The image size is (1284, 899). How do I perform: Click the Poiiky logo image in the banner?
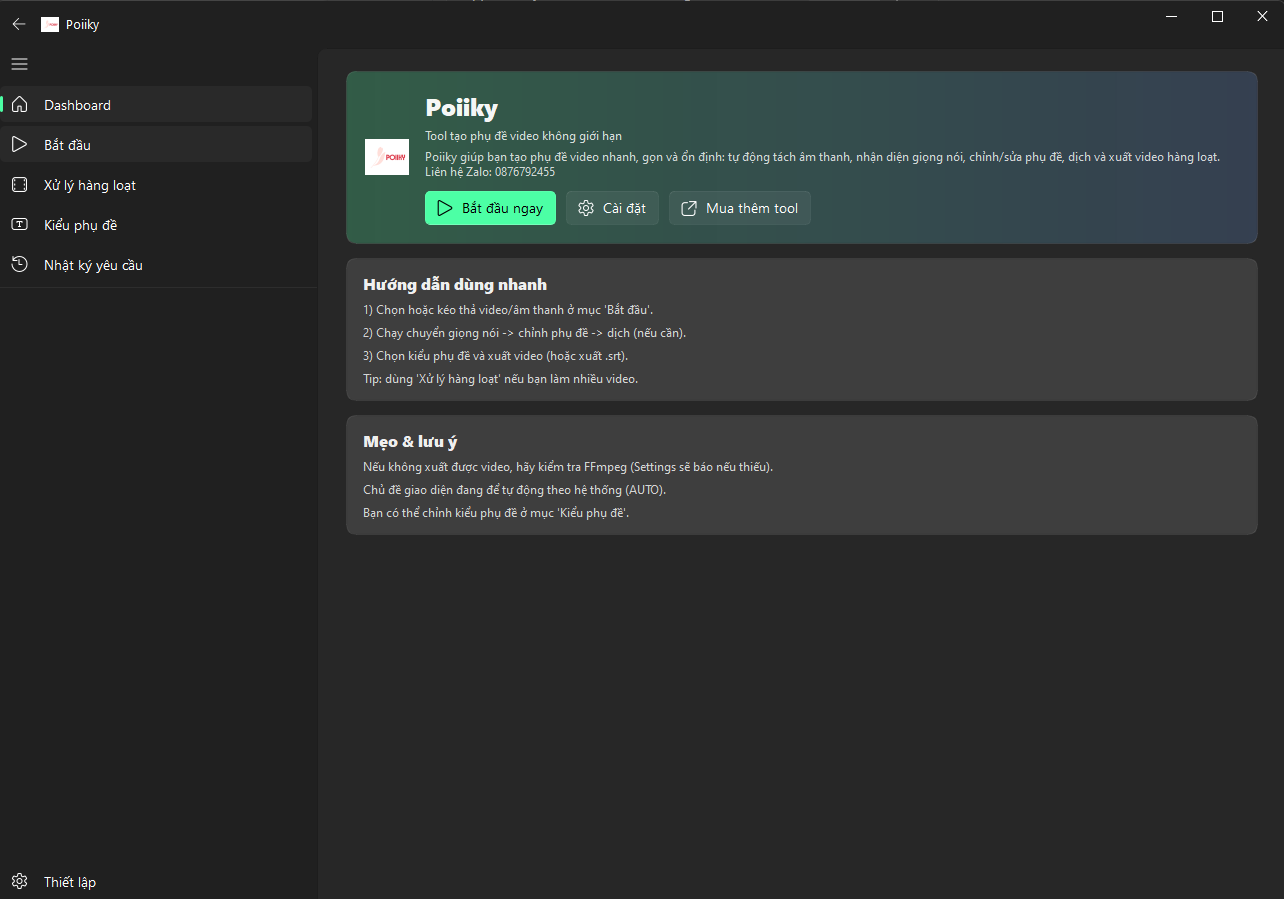[x=387, y=157]
